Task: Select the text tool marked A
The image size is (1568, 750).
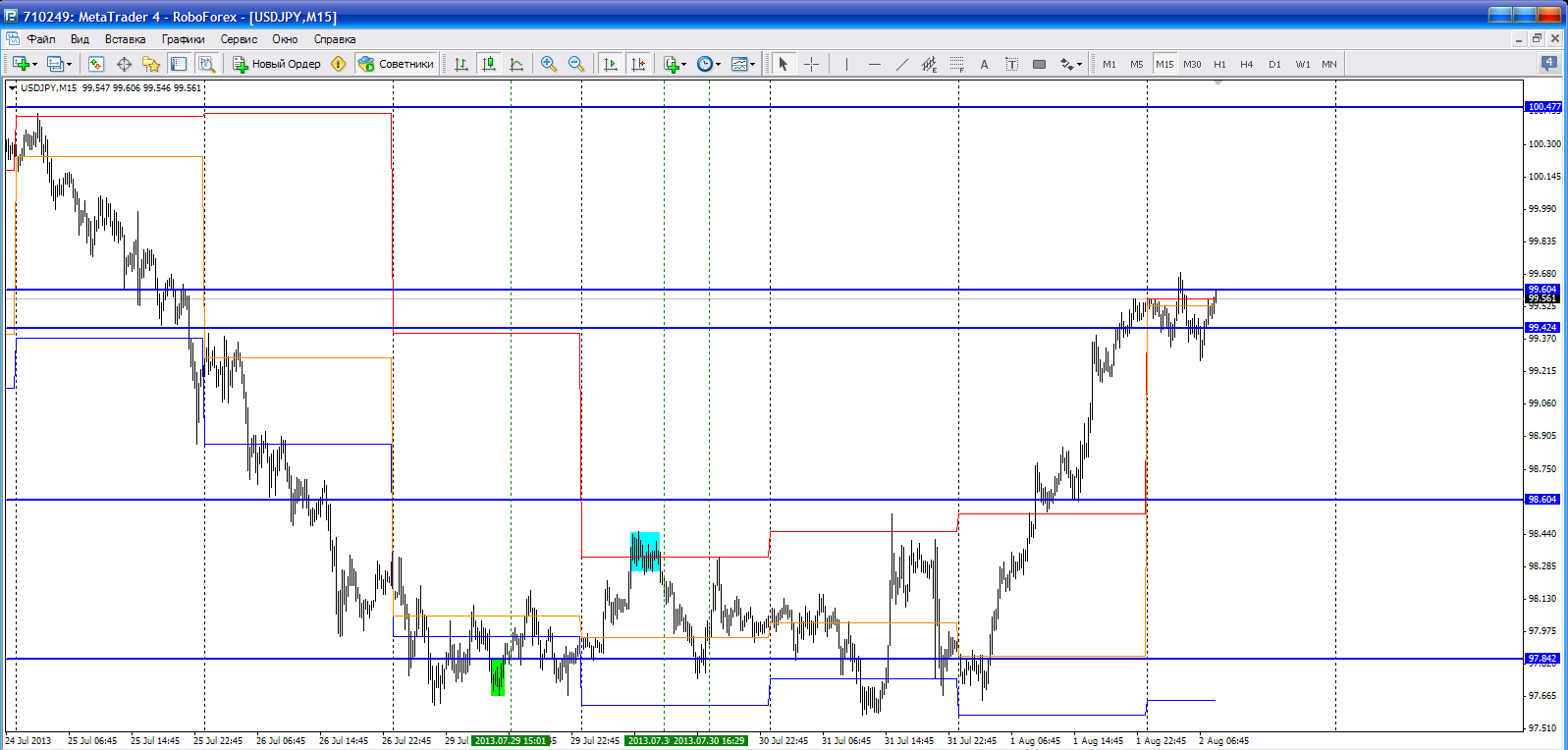Action: [x=984, y=64]
